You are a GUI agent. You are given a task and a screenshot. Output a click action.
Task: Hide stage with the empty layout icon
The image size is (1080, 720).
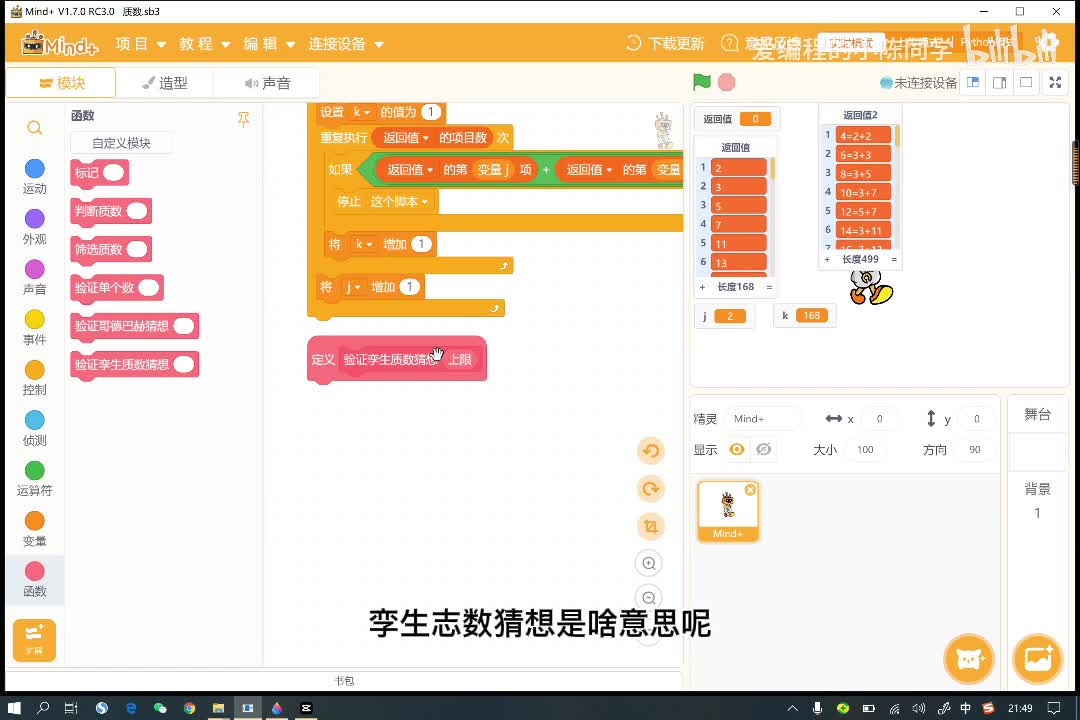pos(1026,83)
